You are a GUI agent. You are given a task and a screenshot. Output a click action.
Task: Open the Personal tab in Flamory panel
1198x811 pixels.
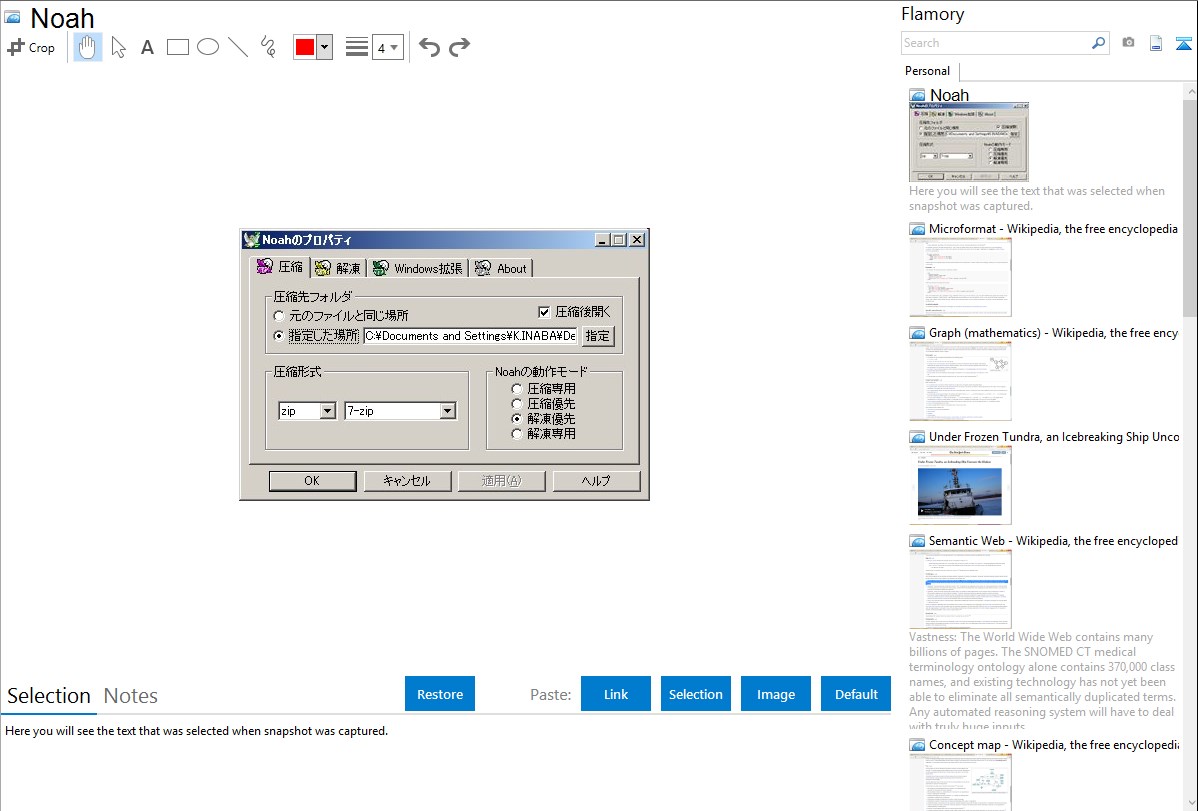point(928,71)
